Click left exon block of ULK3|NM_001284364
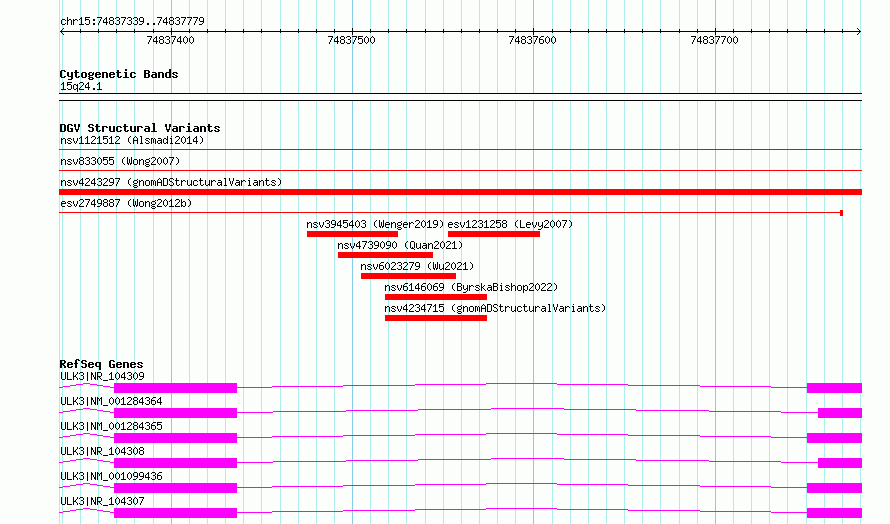The width and height of the screenshot is (890, 524). 175,413
